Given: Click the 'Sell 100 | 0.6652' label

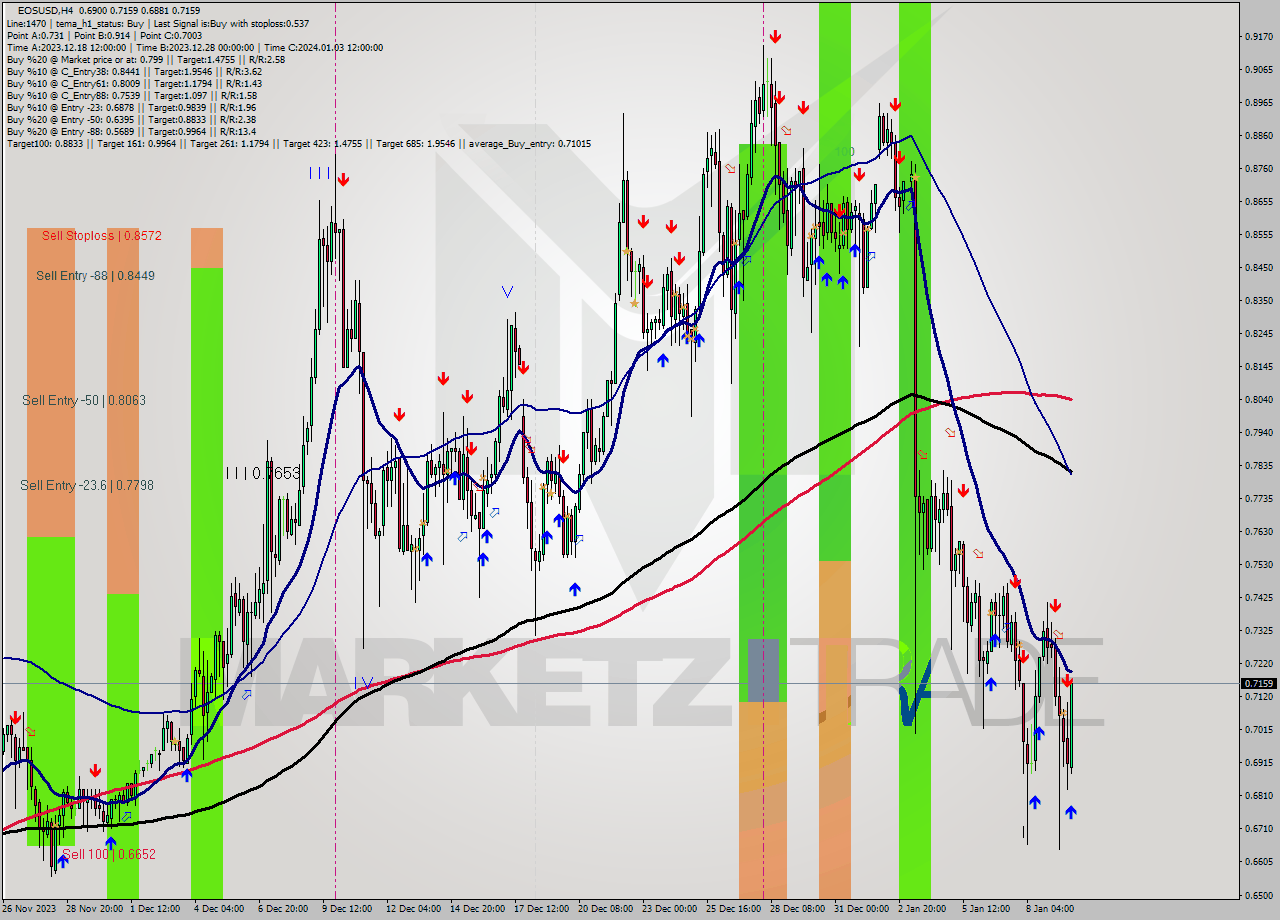Looking at the screenshot, I should [109, 855].
